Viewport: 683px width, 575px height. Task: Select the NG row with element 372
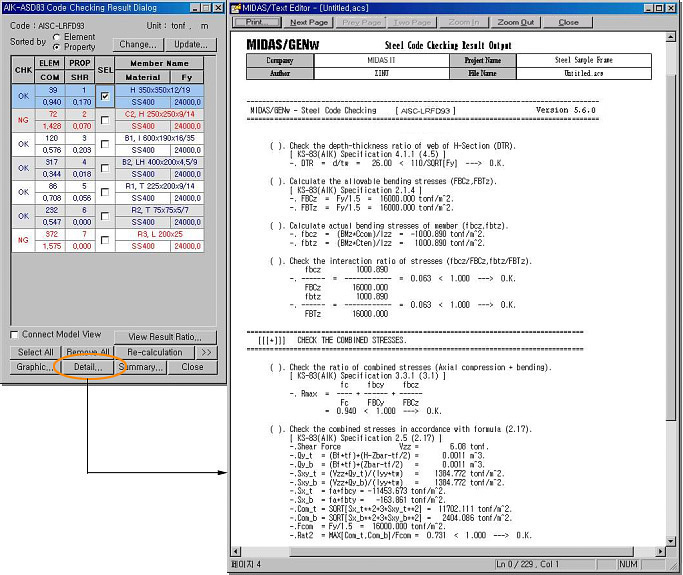click(x=107, y=240)
